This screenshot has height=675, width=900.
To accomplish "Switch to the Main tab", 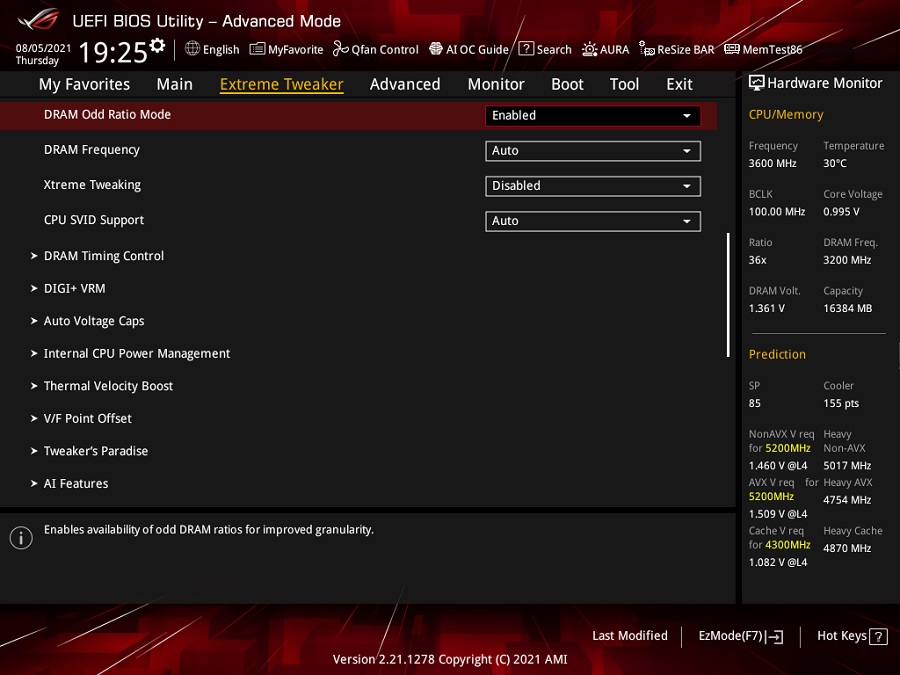I will pyautogui.click(x=174, y=84).
